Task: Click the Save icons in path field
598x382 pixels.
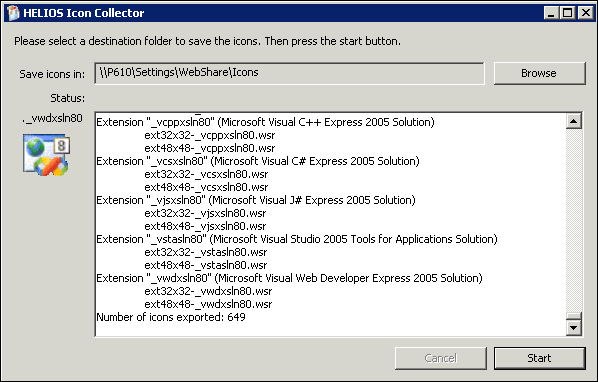Action: tap(289, 73)
